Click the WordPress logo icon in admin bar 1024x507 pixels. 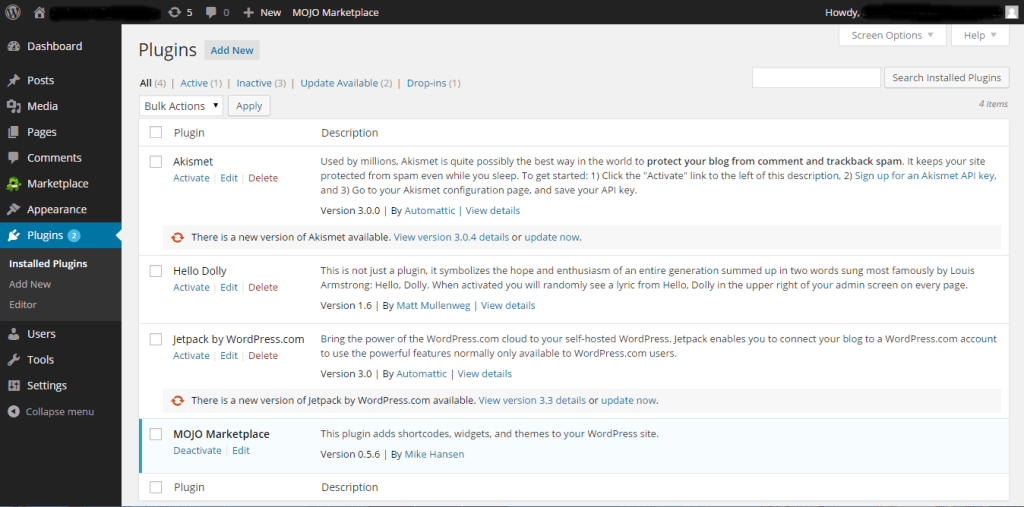pyautogui.click(x=12, y=12)
